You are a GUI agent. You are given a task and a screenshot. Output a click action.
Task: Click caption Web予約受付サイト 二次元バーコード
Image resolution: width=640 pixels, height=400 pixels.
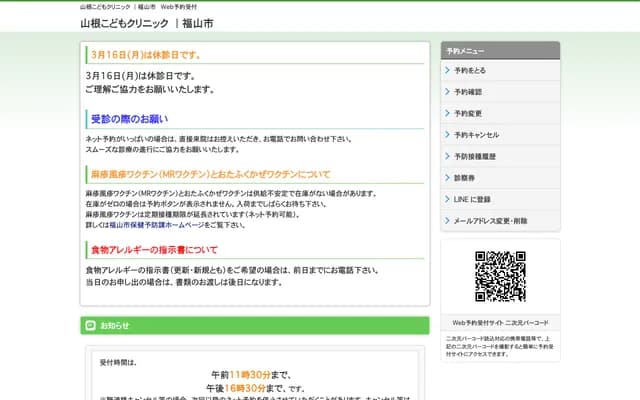pyautogui.click(x=500, y=323)
